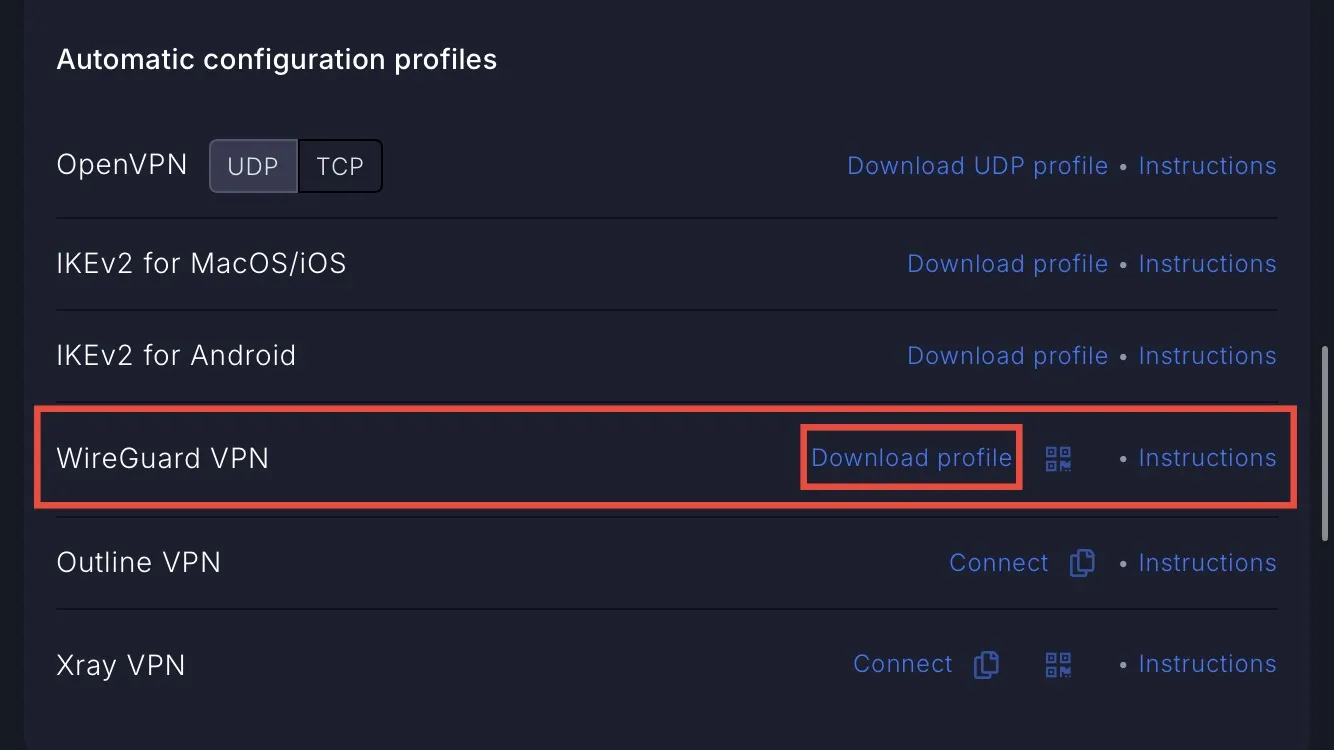Copy the Xray VPN connection link
Viewport: 1334px width, 750px height.
tap(986, 664)
